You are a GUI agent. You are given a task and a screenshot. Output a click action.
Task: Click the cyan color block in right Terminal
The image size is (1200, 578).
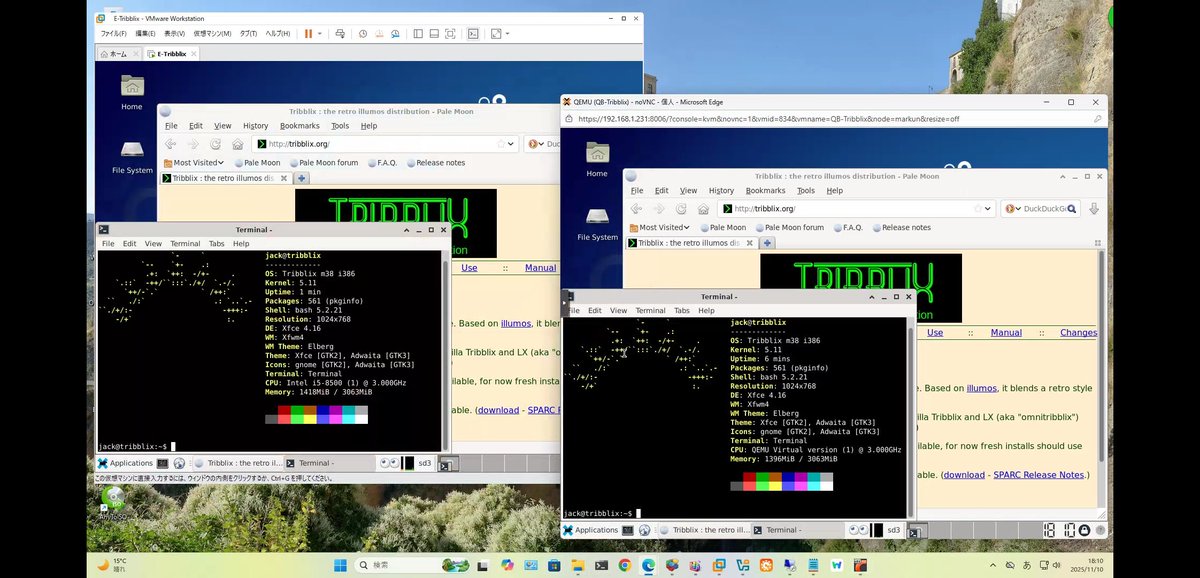point(814,486)
